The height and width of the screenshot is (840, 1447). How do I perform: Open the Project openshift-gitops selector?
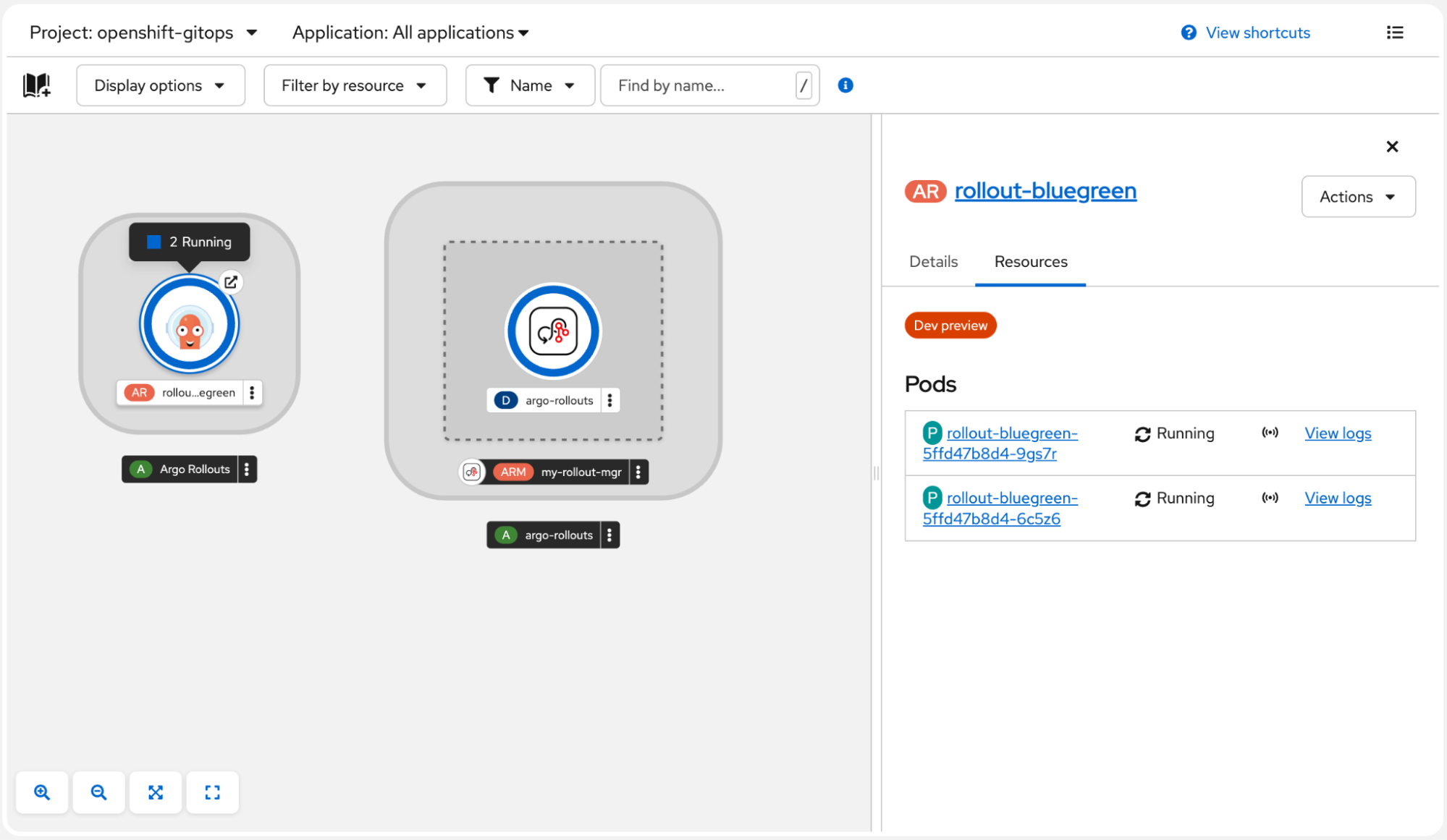click(143, 33)
